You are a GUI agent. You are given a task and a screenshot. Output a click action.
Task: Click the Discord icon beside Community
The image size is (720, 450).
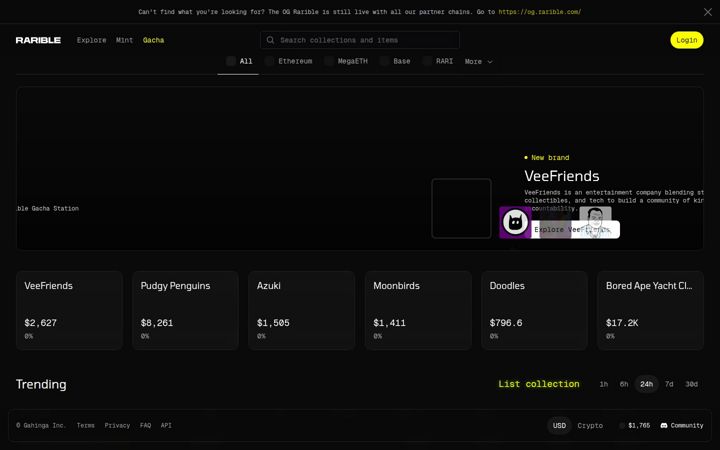(664, 426)
